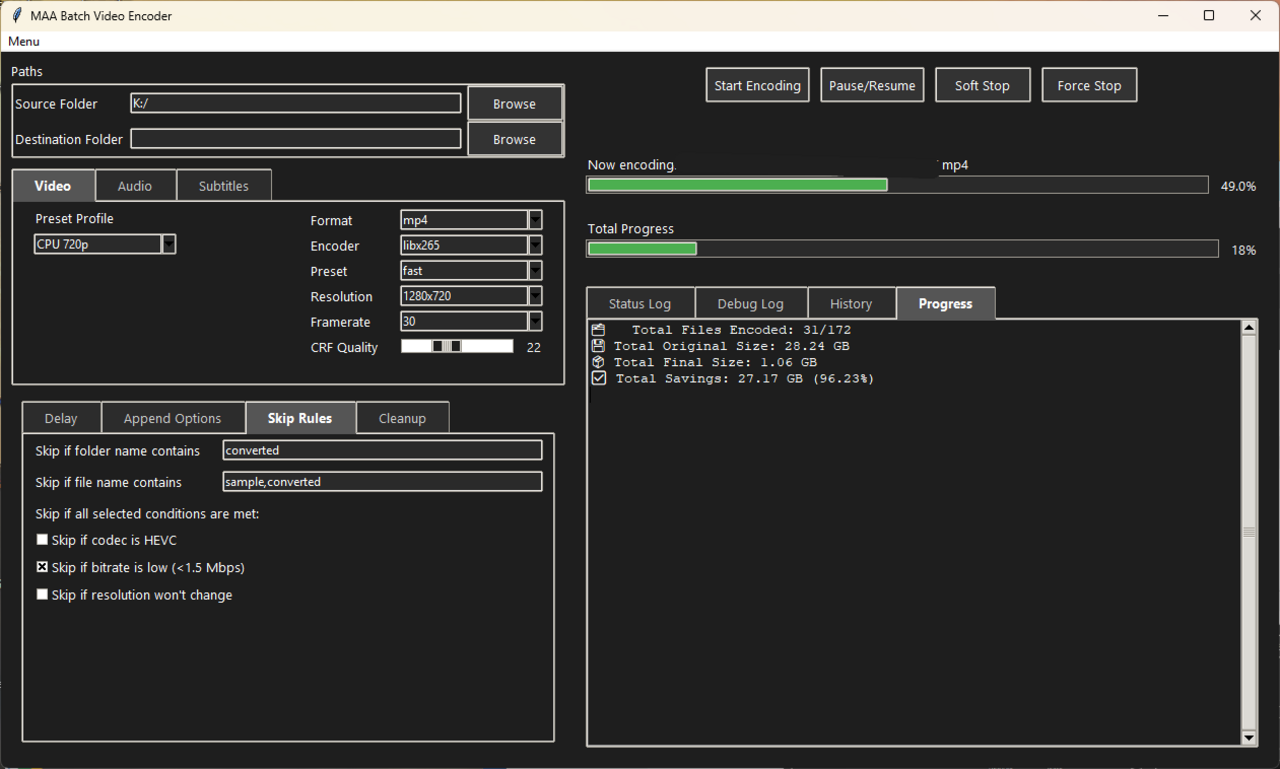Uncheck Skip if bitrate is low
Viewport: 1280px width, 769px height.
(x=42, y=567)
